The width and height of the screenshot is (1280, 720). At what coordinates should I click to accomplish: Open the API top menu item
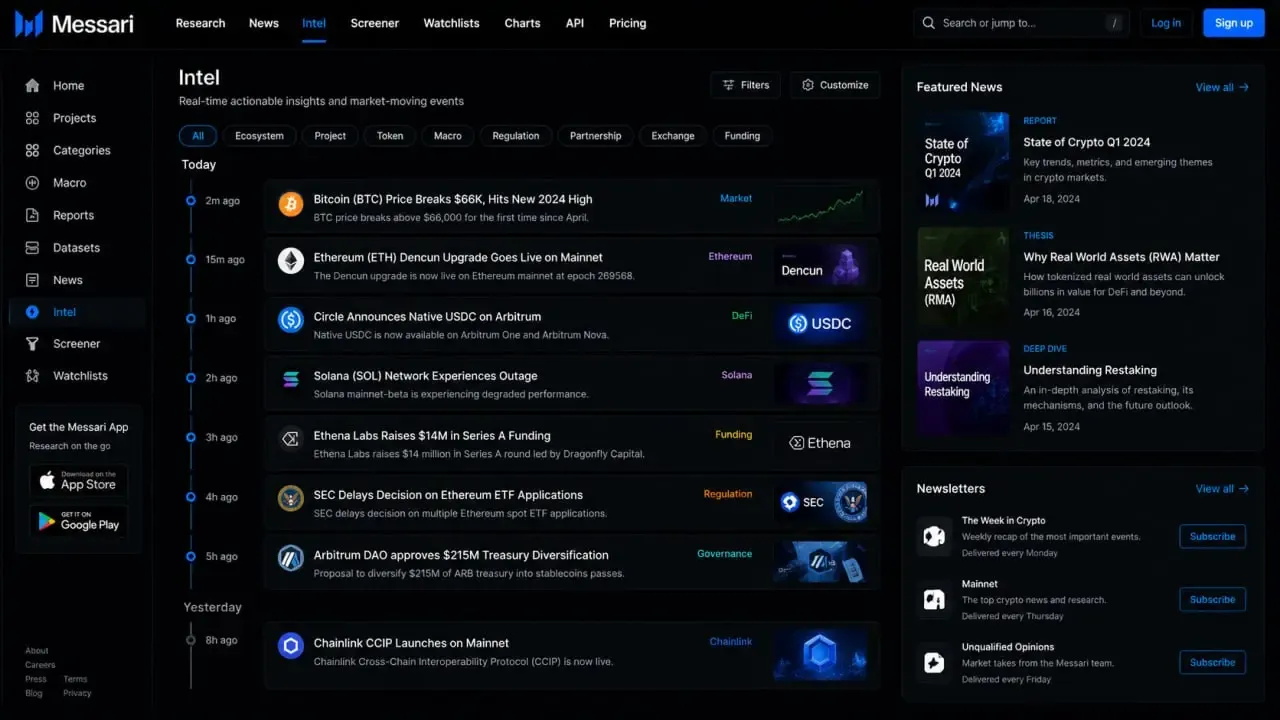click(x=575, y=23)
